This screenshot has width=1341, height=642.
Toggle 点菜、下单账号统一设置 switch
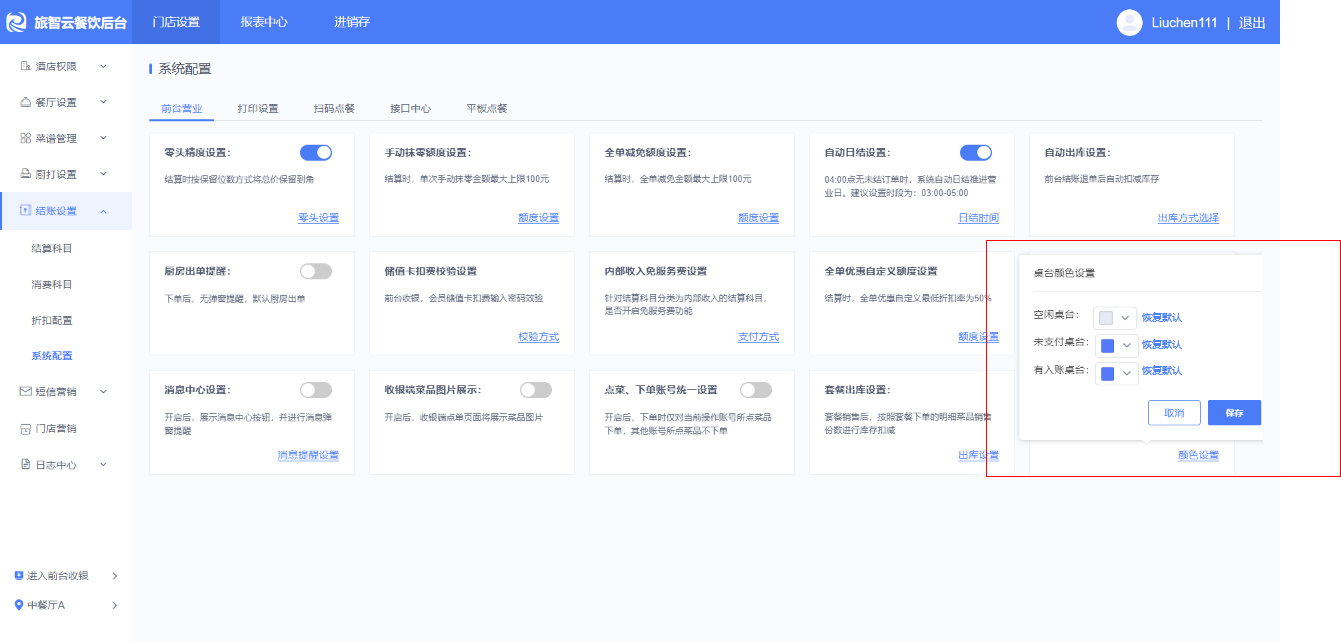pyautogui.click(x=756, y=390)
